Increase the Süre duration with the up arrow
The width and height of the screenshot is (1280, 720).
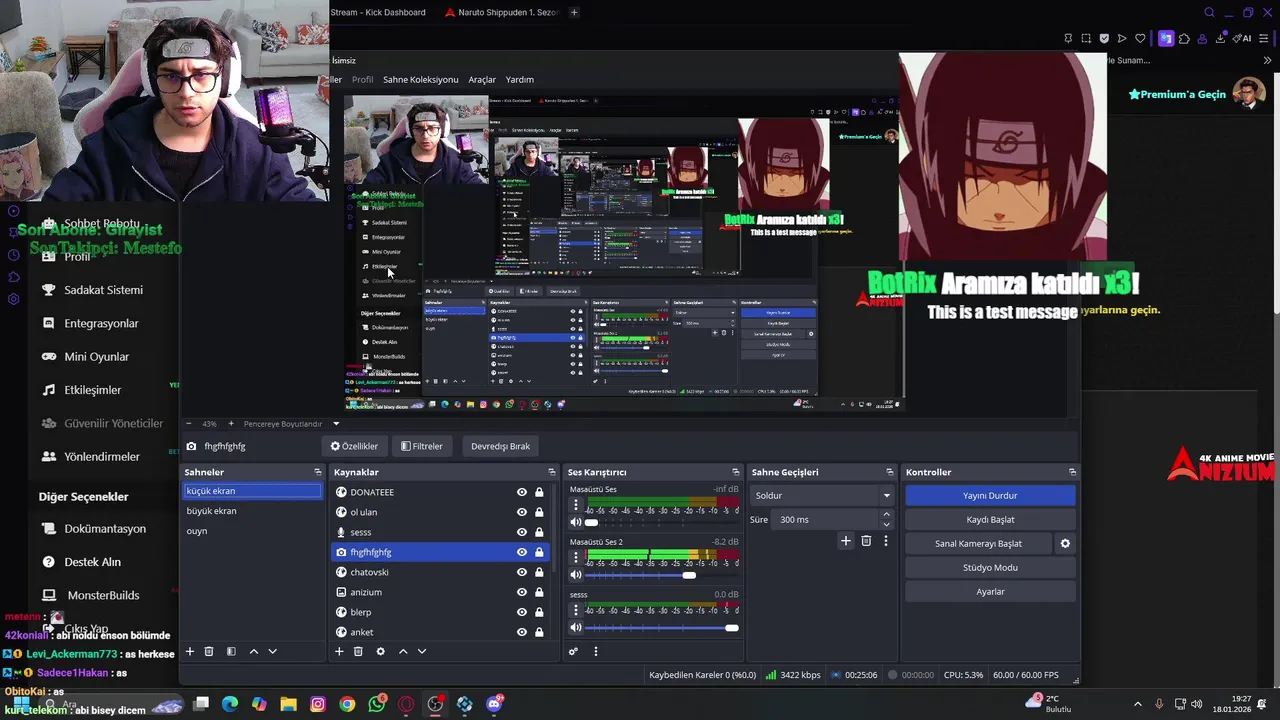tap(886, 515)
